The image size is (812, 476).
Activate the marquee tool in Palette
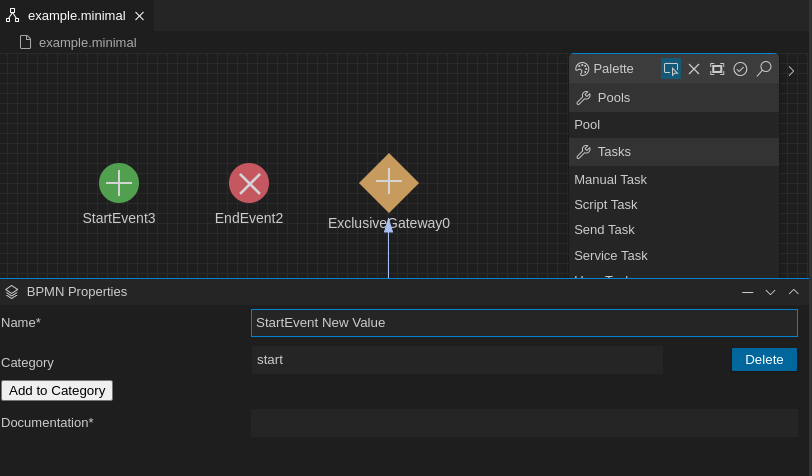[717, 69]
